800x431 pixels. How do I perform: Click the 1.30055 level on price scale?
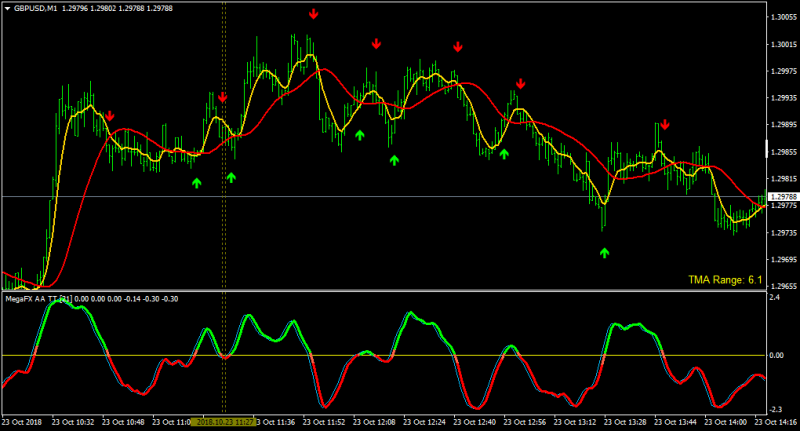click(x=784, y=17)
